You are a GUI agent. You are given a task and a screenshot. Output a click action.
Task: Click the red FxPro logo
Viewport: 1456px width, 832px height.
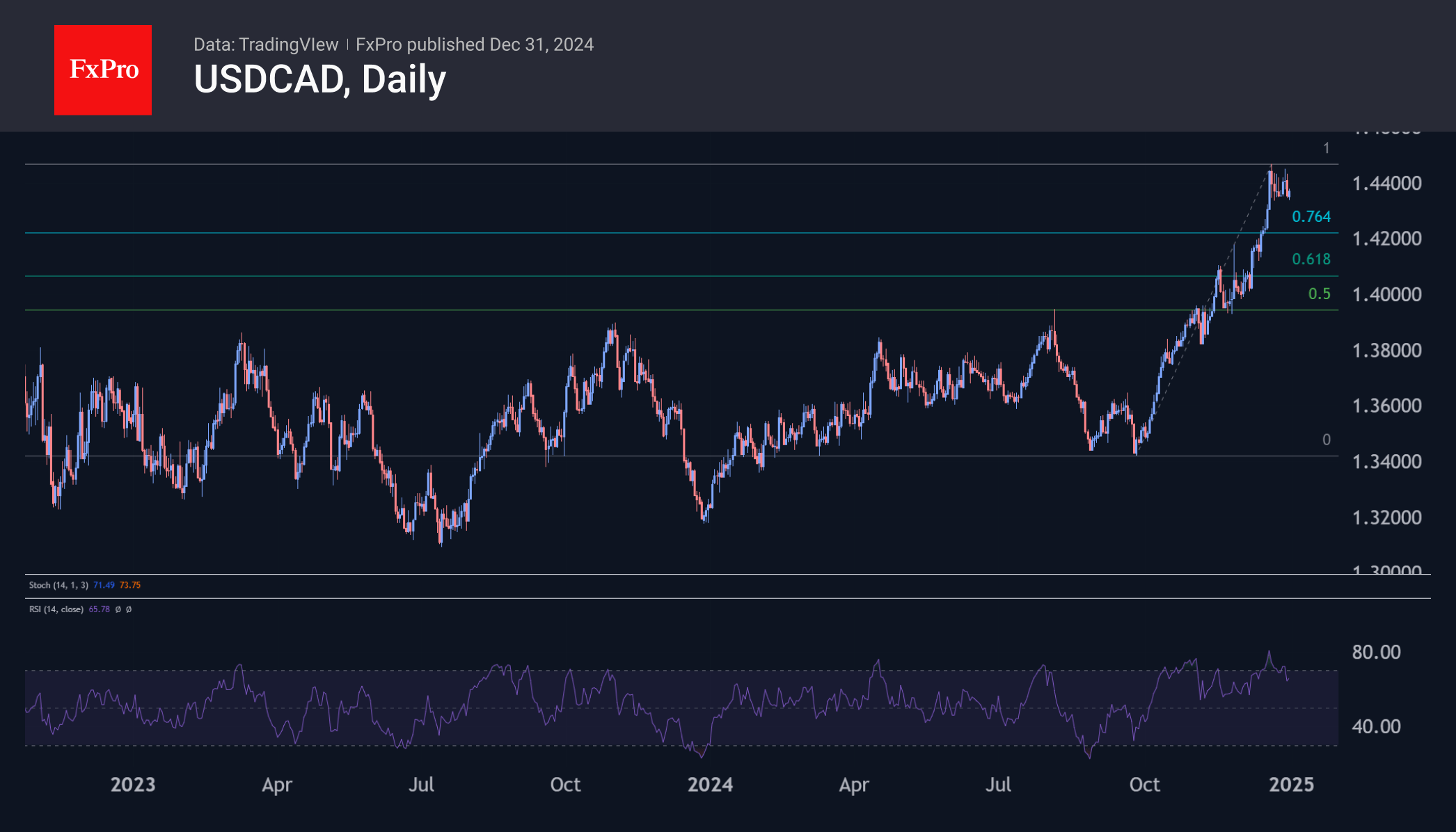(103, 70)
